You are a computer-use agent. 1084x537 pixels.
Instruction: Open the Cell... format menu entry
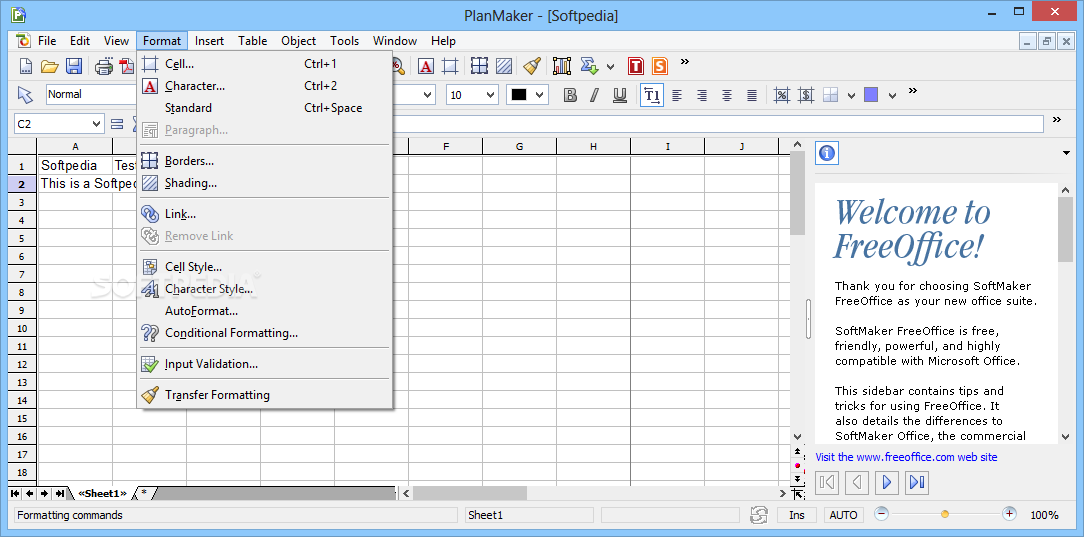click(265, 64)
